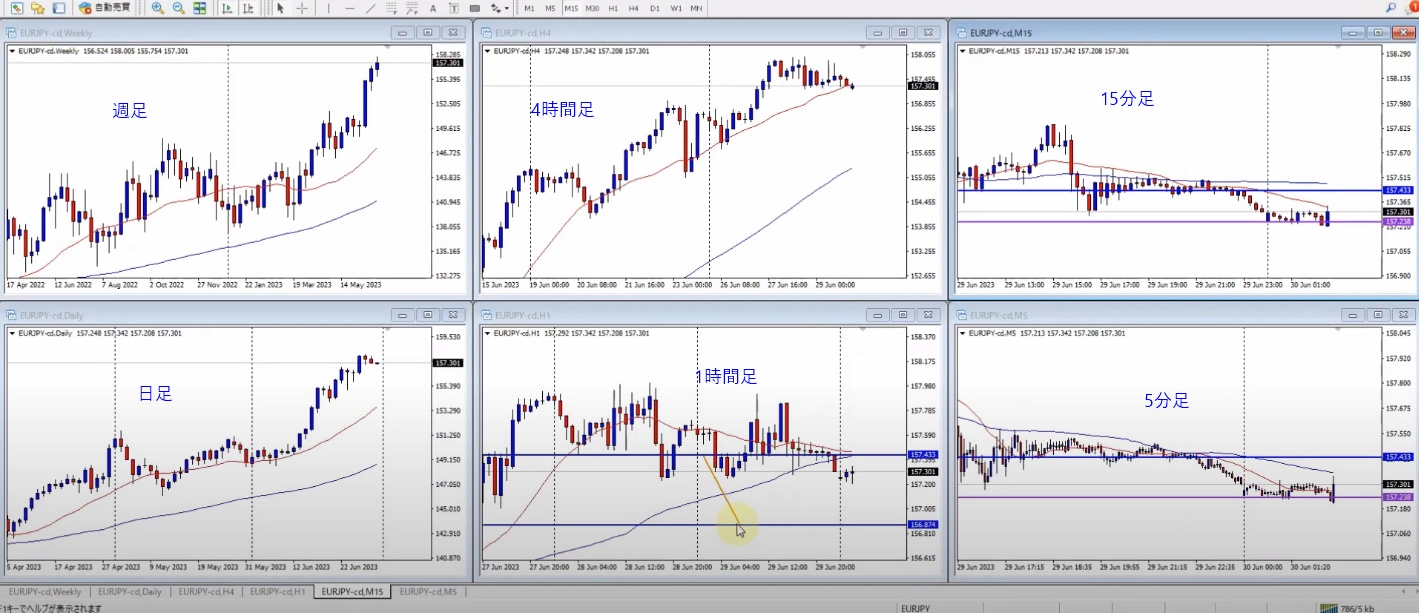Switch timeframe to H4

click(x=633, y=8)
